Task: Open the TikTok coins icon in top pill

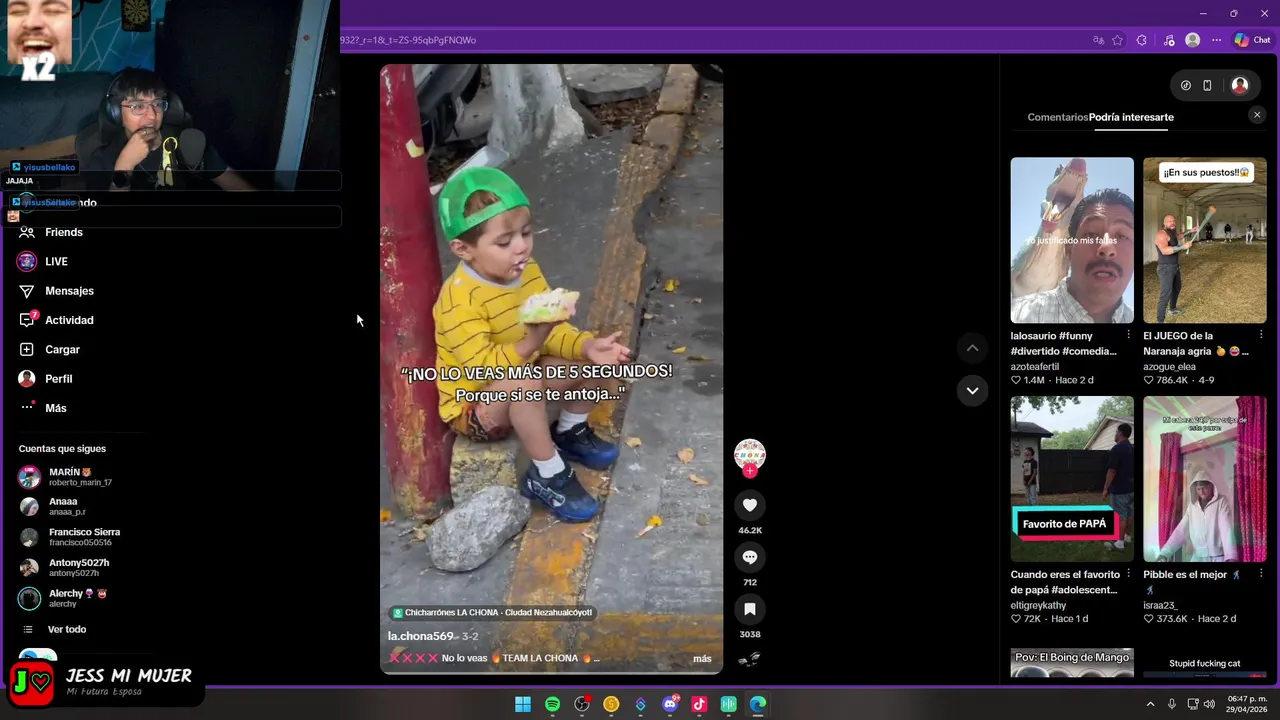Action: pos(1186,86)
